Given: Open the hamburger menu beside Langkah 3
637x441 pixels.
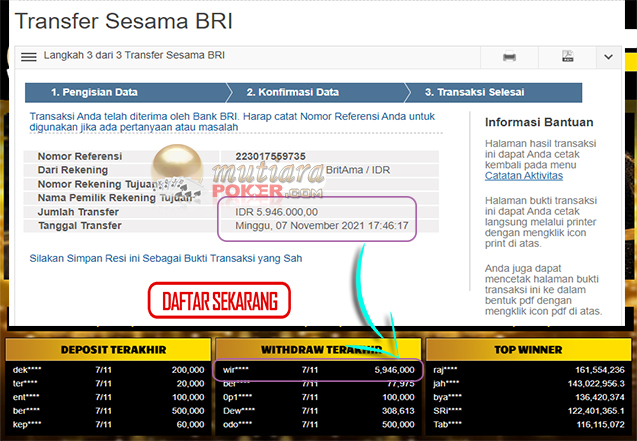Looking at the screenshot, I should pos(29,57).
